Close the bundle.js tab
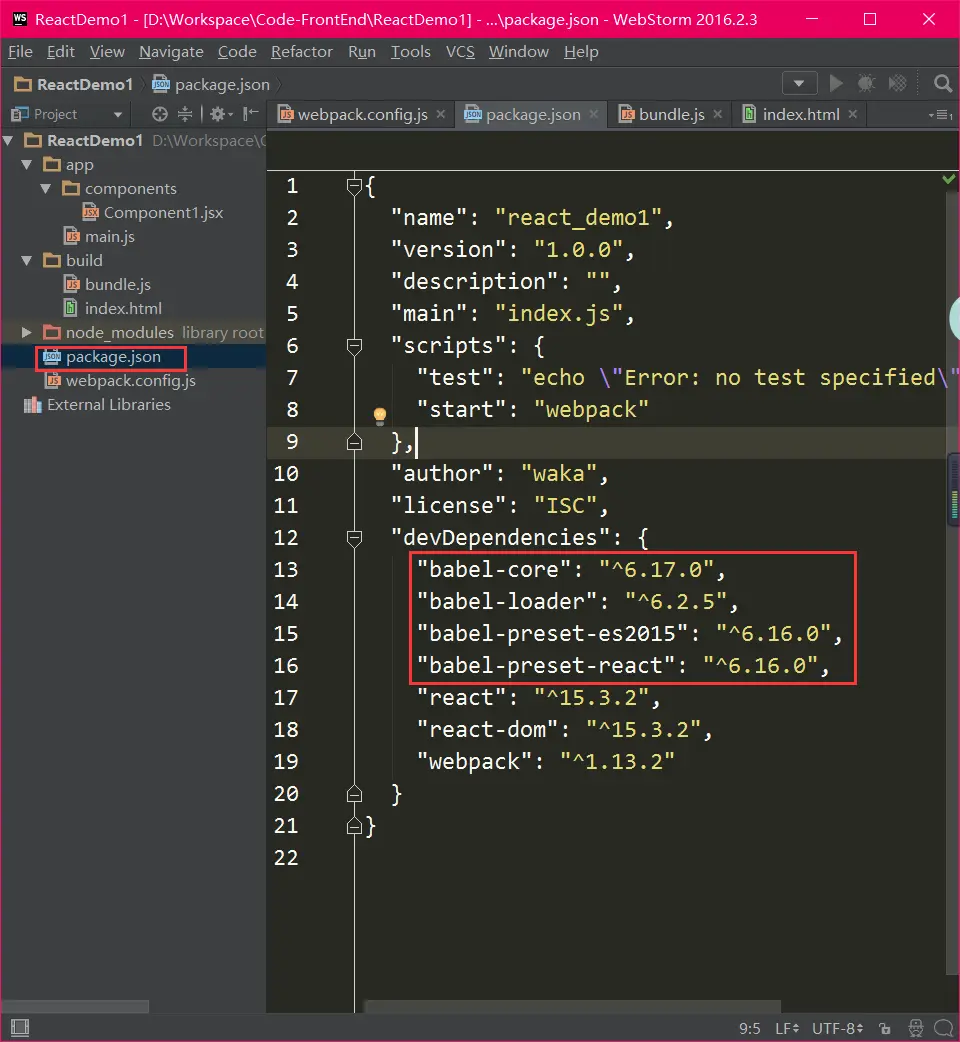The image size is (960, 1042). [718, 114]
